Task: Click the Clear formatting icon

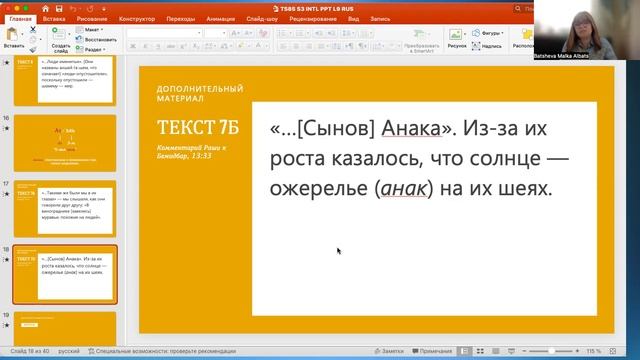Action: (x=263, y=33)
